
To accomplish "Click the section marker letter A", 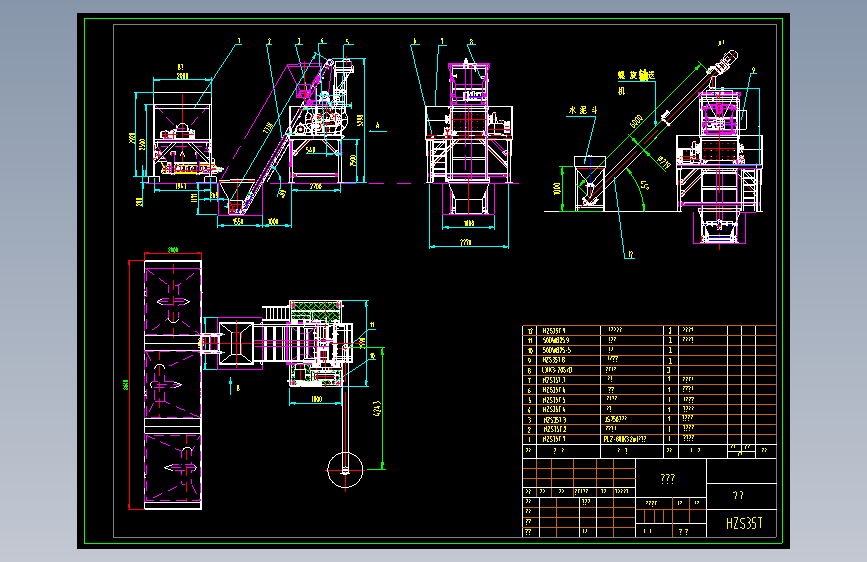I will tap(378, 126).
